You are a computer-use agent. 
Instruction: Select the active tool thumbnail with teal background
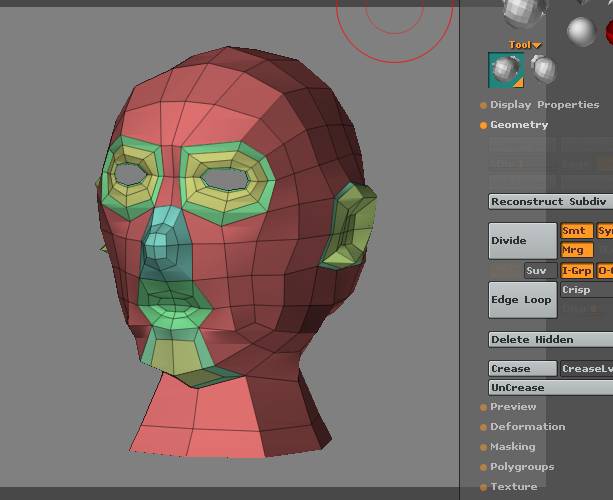[x=506, y=70]
